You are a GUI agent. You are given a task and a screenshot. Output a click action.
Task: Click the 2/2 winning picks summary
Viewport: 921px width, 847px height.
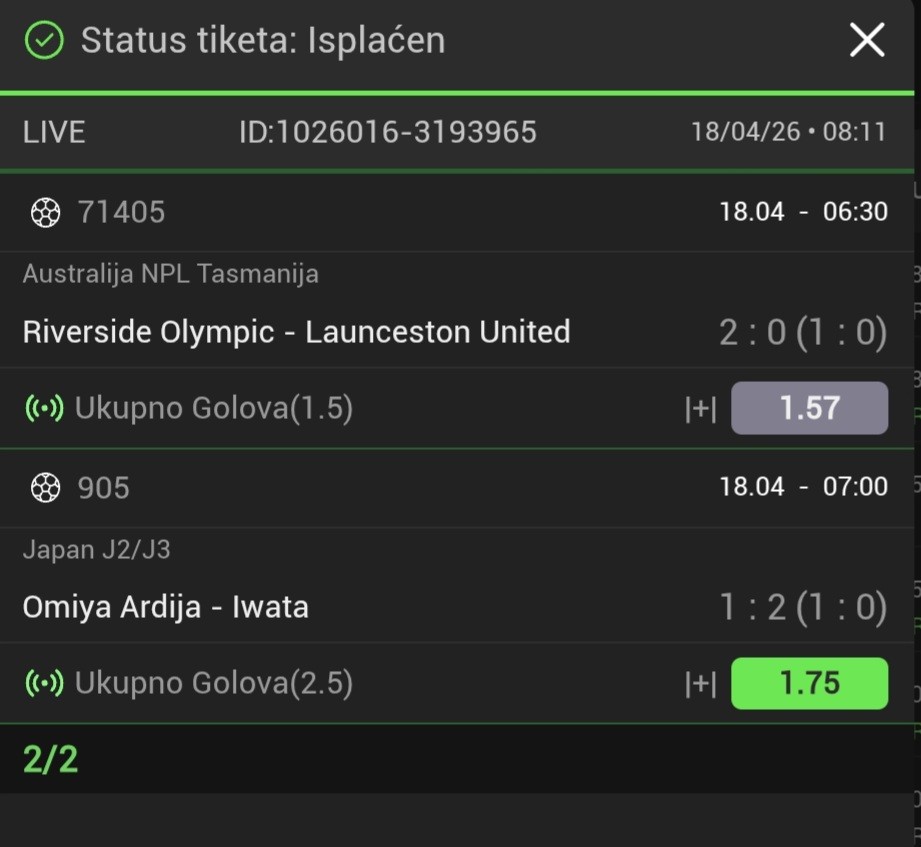(50, 760)
